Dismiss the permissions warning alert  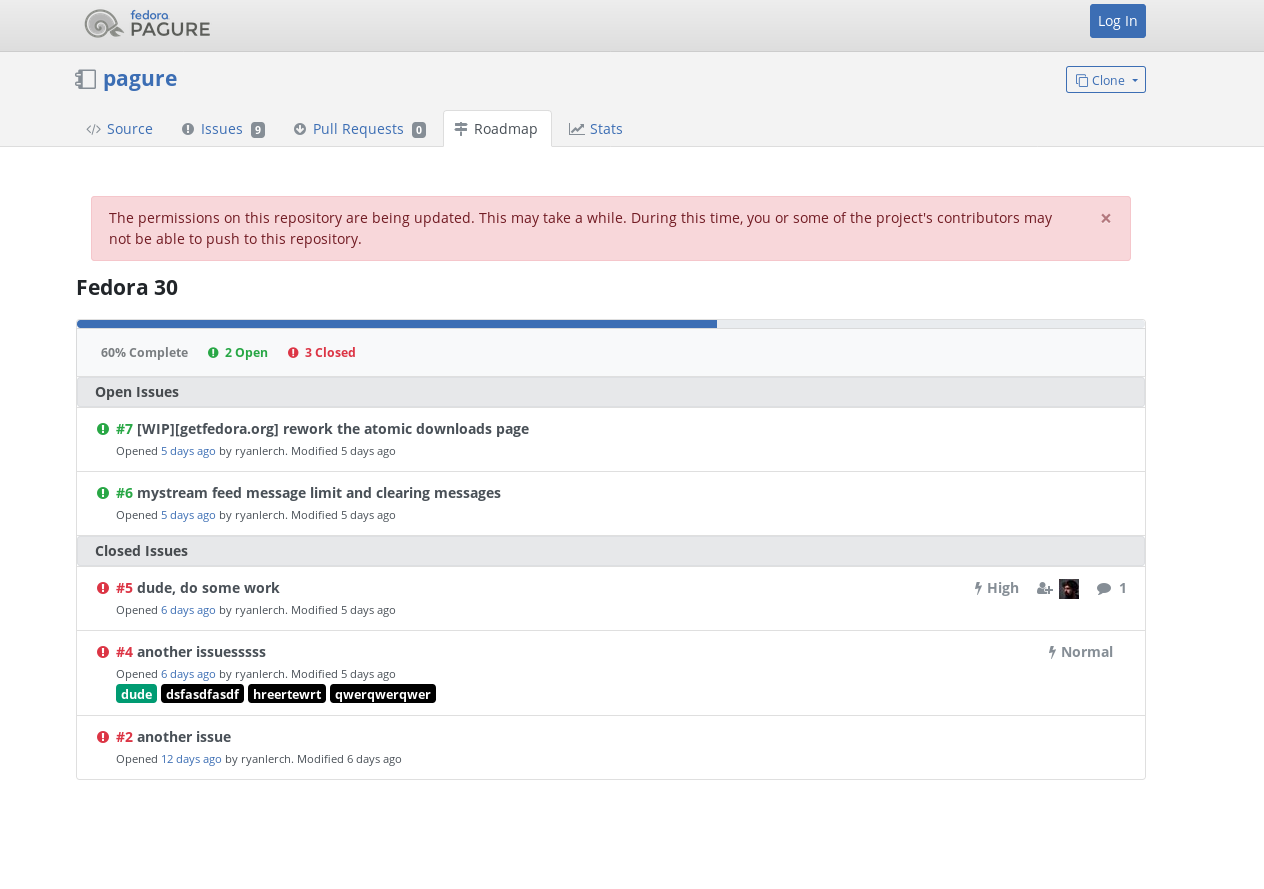(x=1106, y=218)
